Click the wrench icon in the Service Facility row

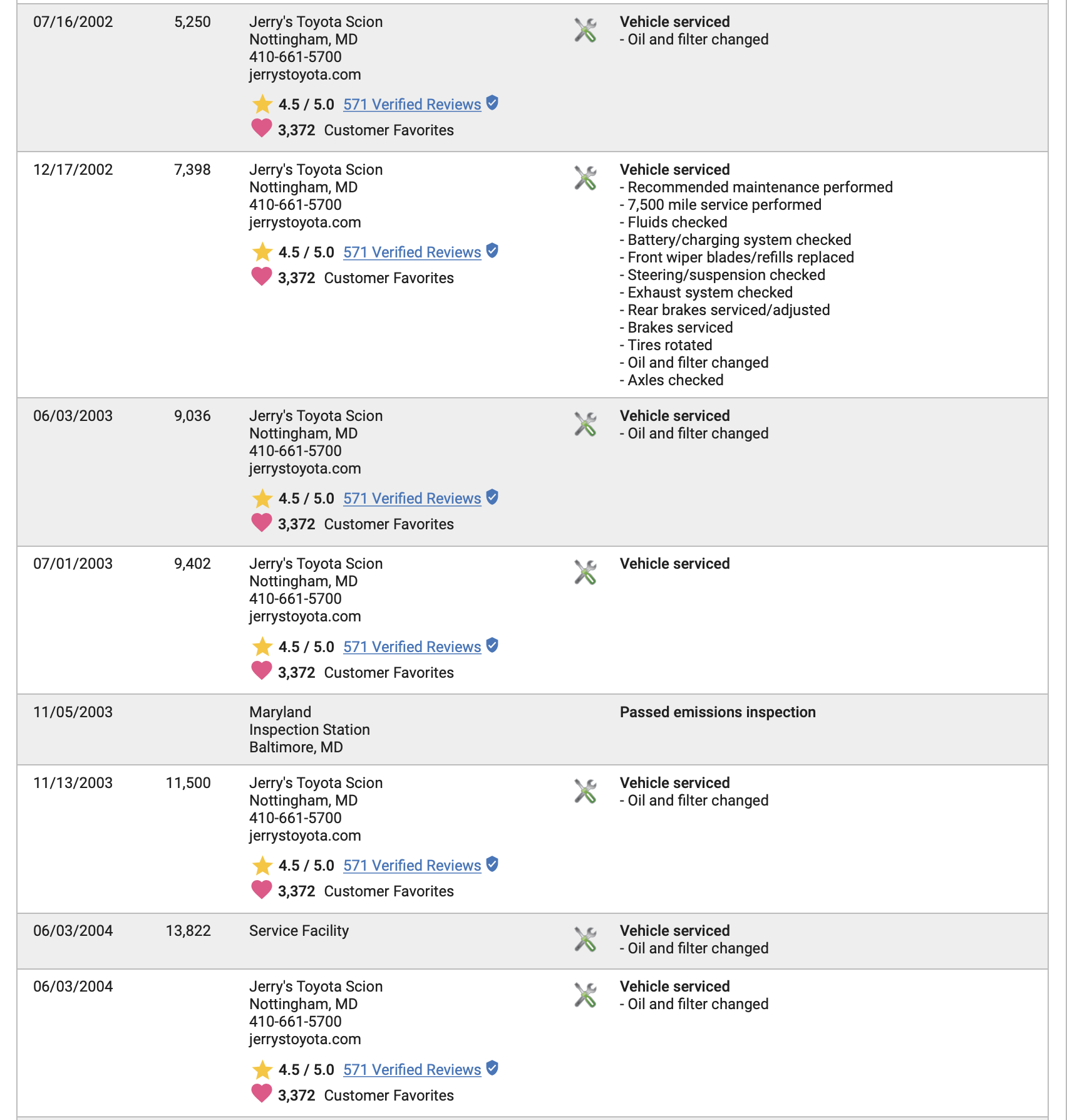[585, 939]
